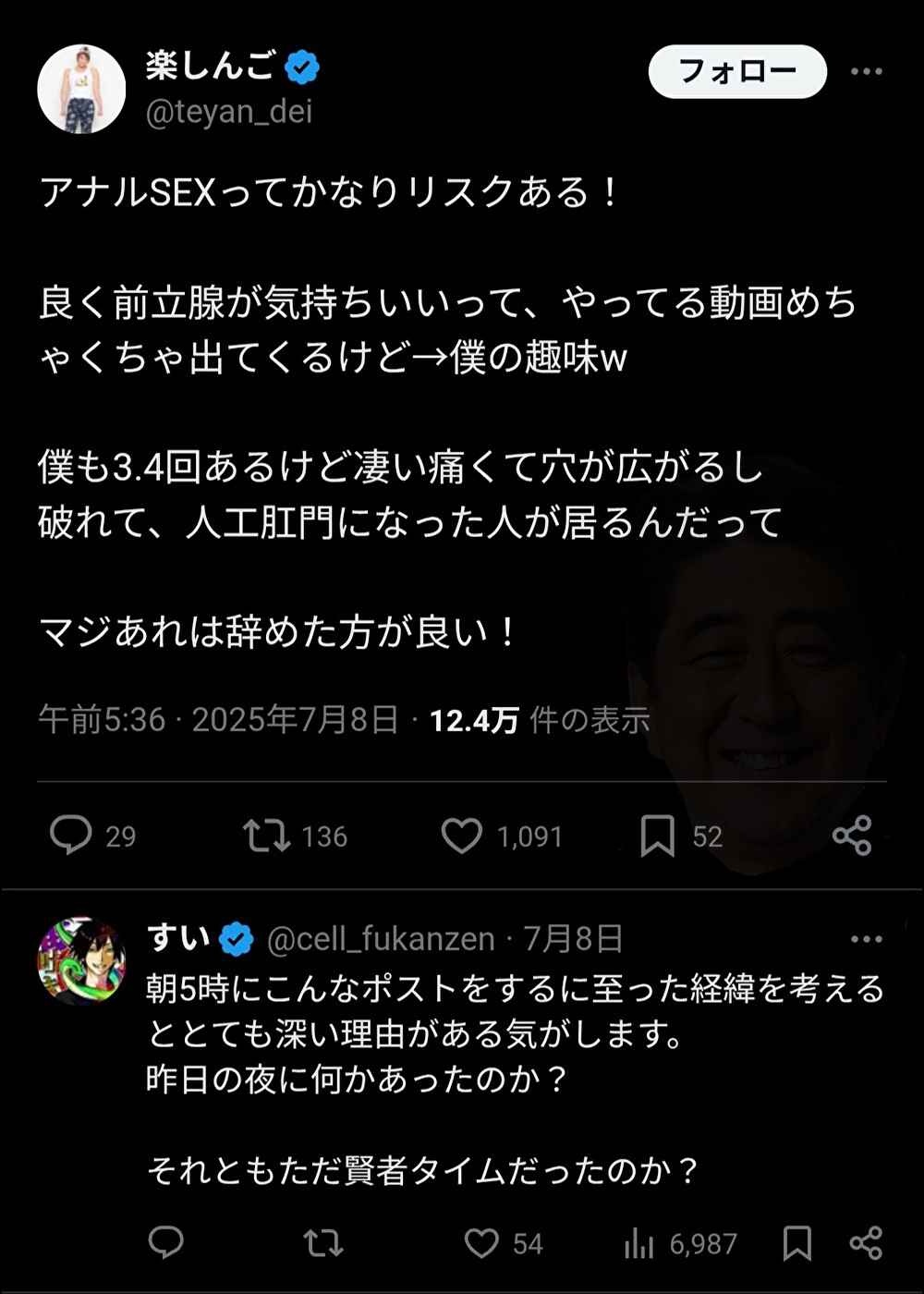Repost すい's reply
The image size is (924, 1294).
(323, 1243)
